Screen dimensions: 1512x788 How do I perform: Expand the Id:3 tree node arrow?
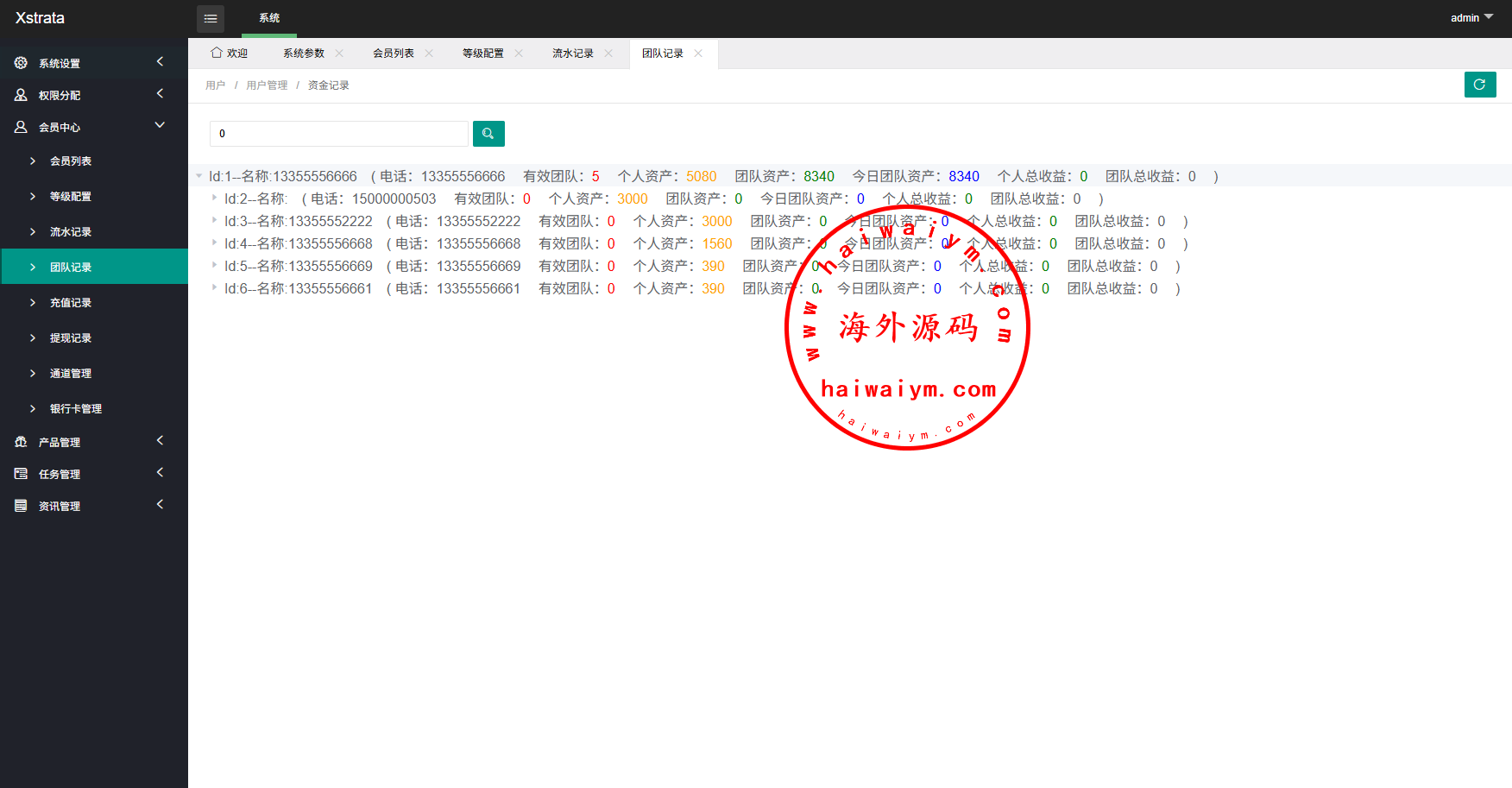click(214, 221)
